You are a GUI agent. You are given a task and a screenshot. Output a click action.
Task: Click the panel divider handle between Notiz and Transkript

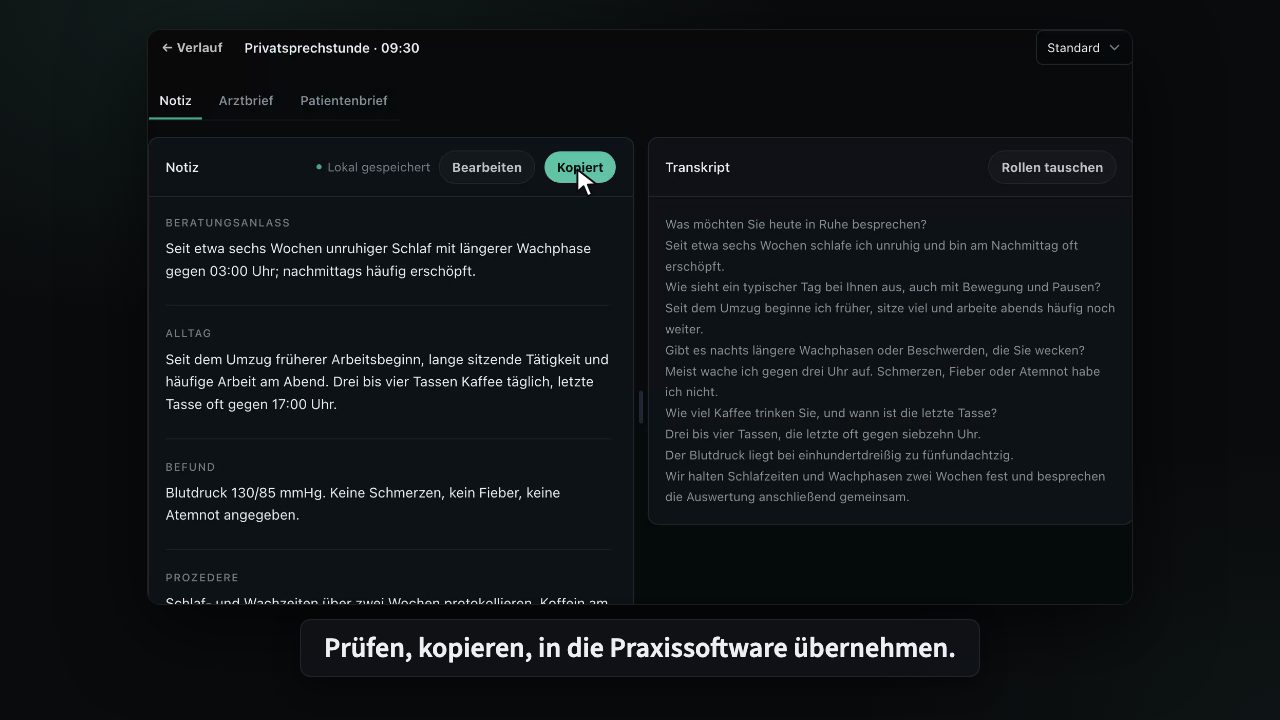pyautogui.click(x=640, y=407)
